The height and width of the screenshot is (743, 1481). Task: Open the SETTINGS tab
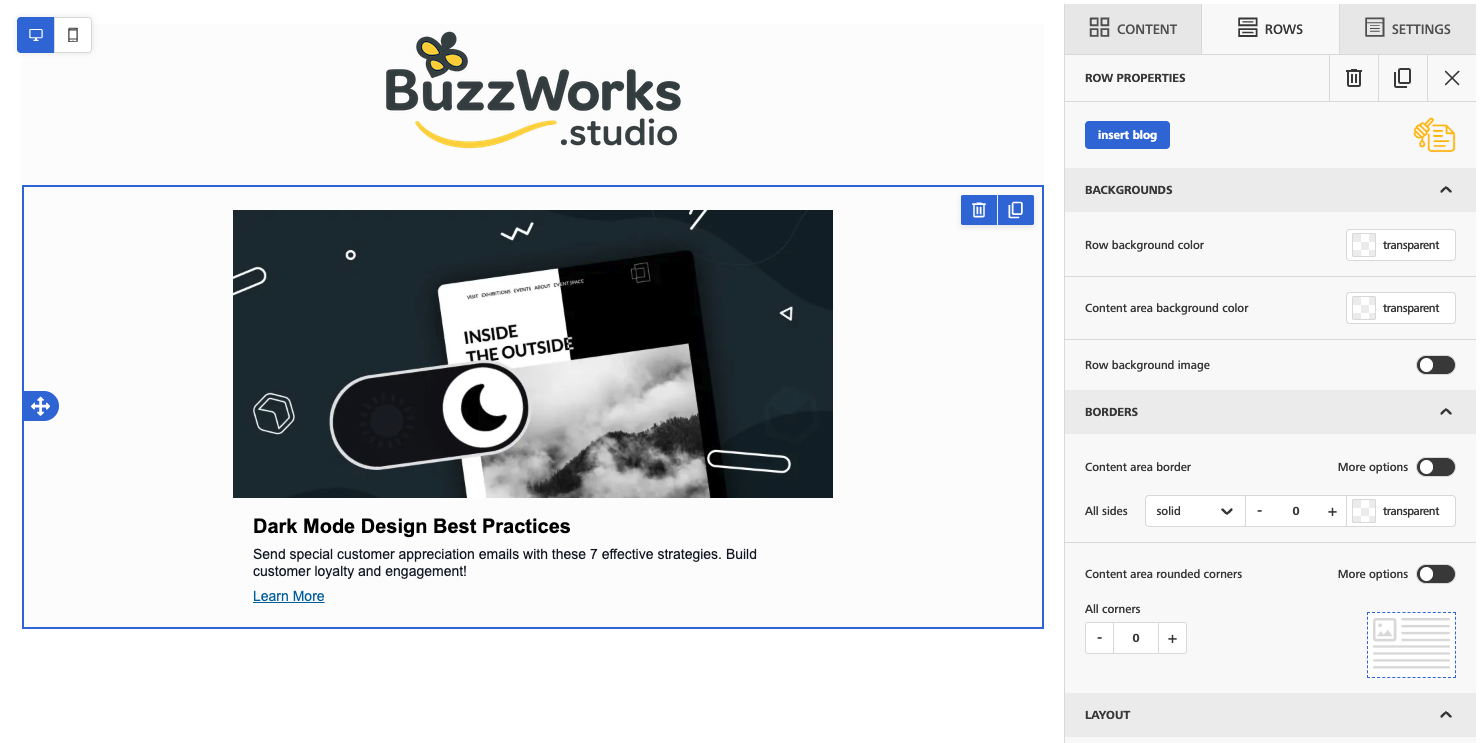(x=1410, y=29)
